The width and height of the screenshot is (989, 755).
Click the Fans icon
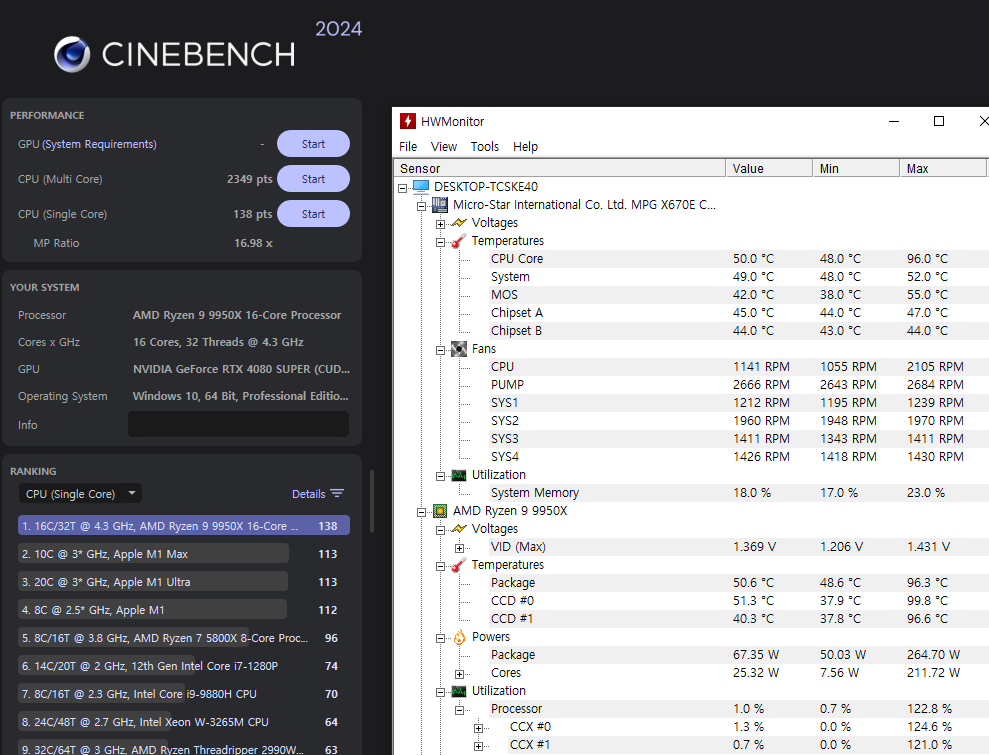click(x=459, y=349)
